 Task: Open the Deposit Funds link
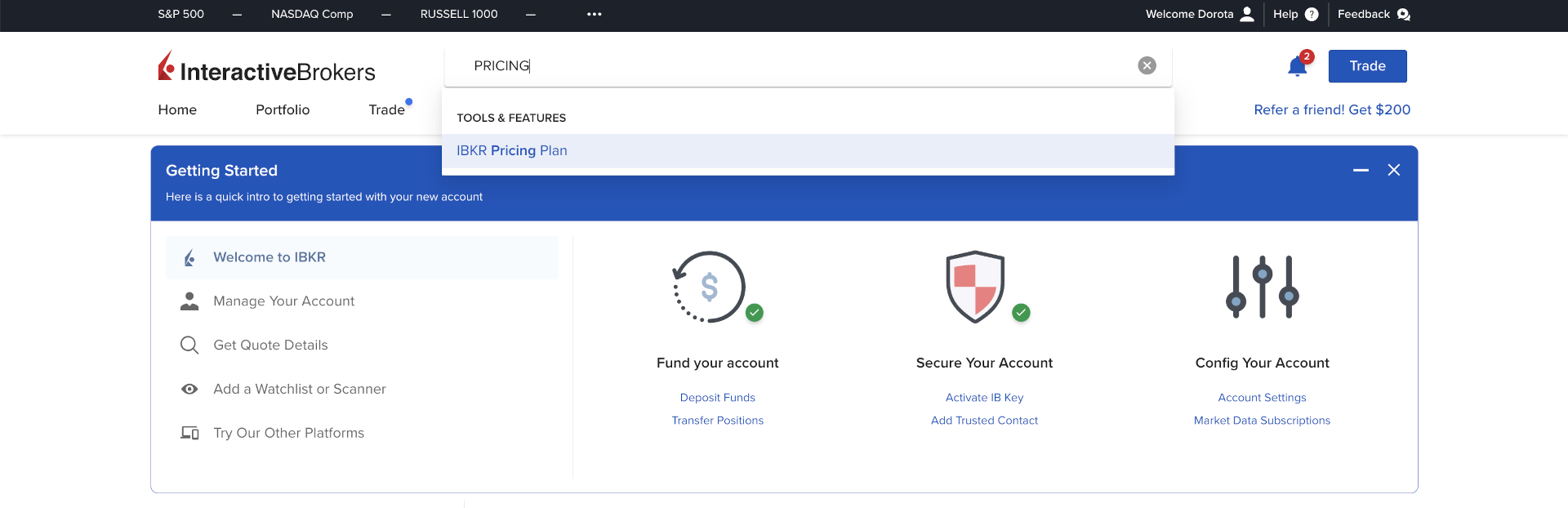[717, 398]
